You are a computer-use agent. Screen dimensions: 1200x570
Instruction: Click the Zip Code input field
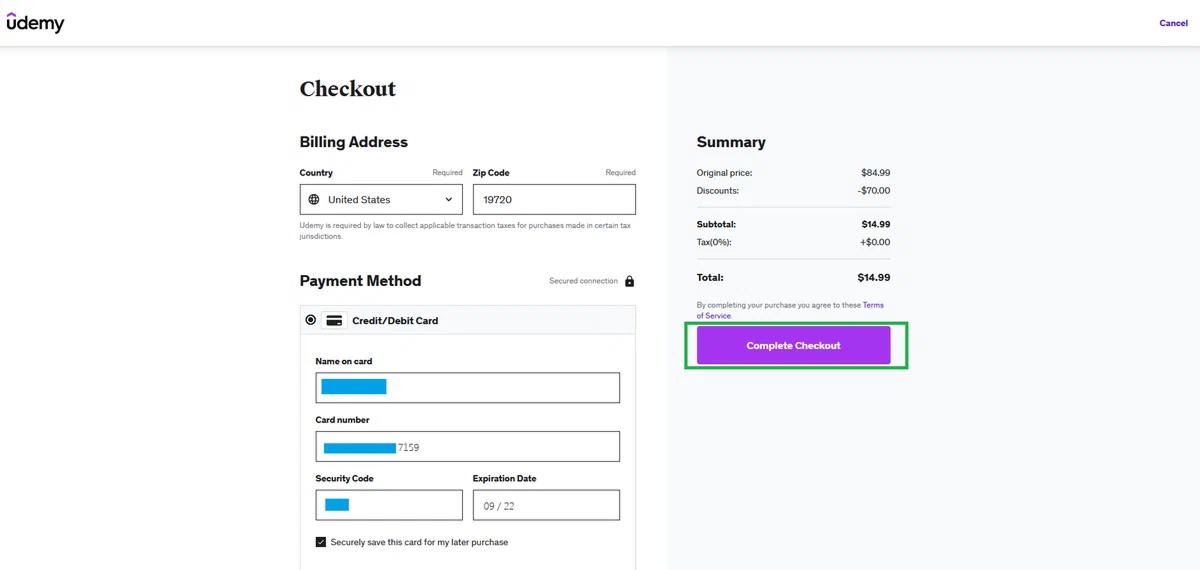point(554,199)
